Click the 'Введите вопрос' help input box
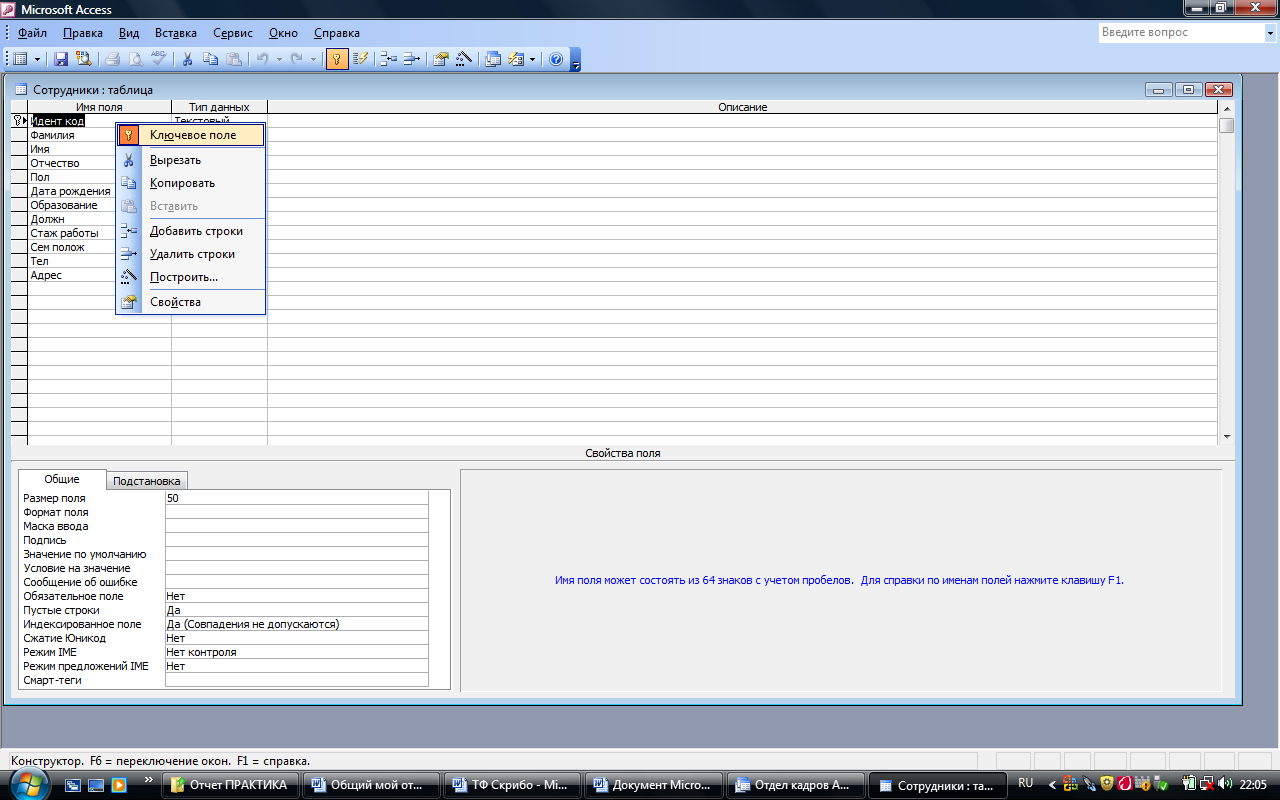 click(1180, 32)
